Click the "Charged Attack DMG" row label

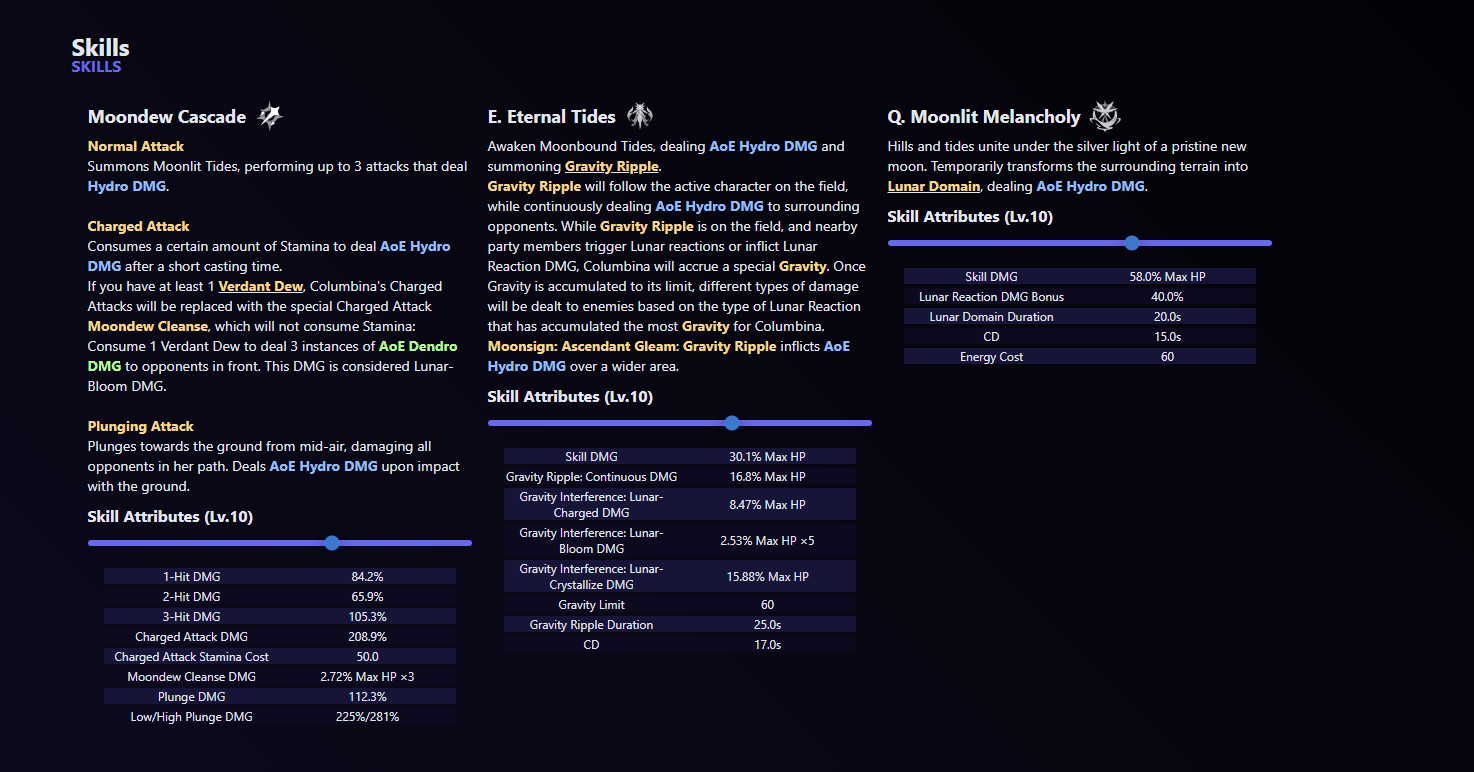(x=192, y=637)
